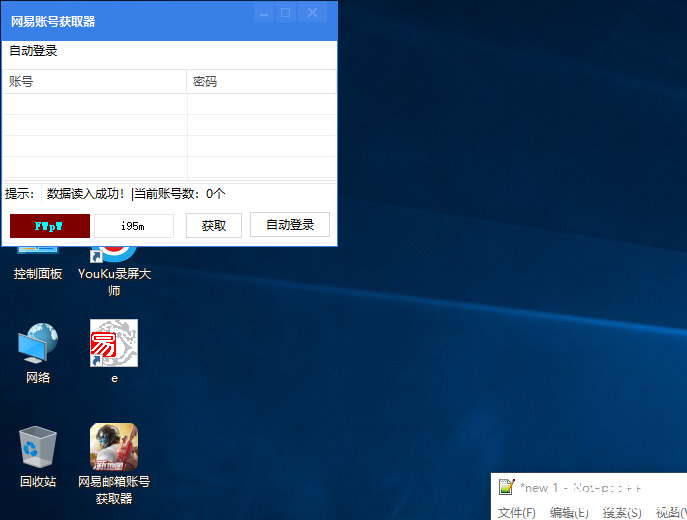
Task: Open 搜索(S) menu in Notepad++
Action: pos(622,512)
